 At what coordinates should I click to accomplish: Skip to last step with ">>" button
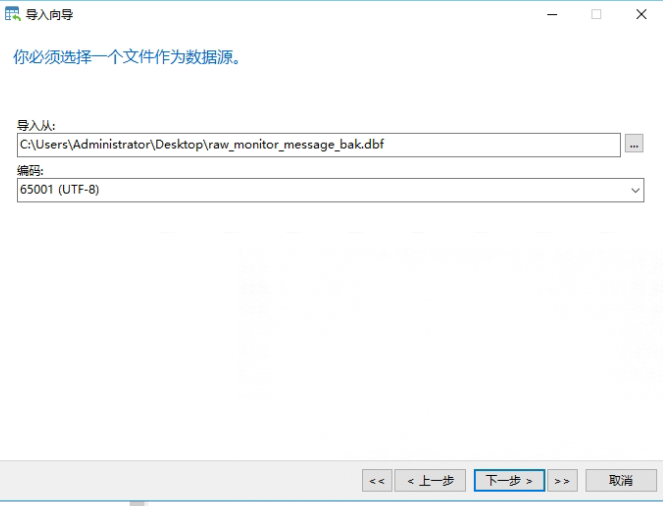pos(562,481)
